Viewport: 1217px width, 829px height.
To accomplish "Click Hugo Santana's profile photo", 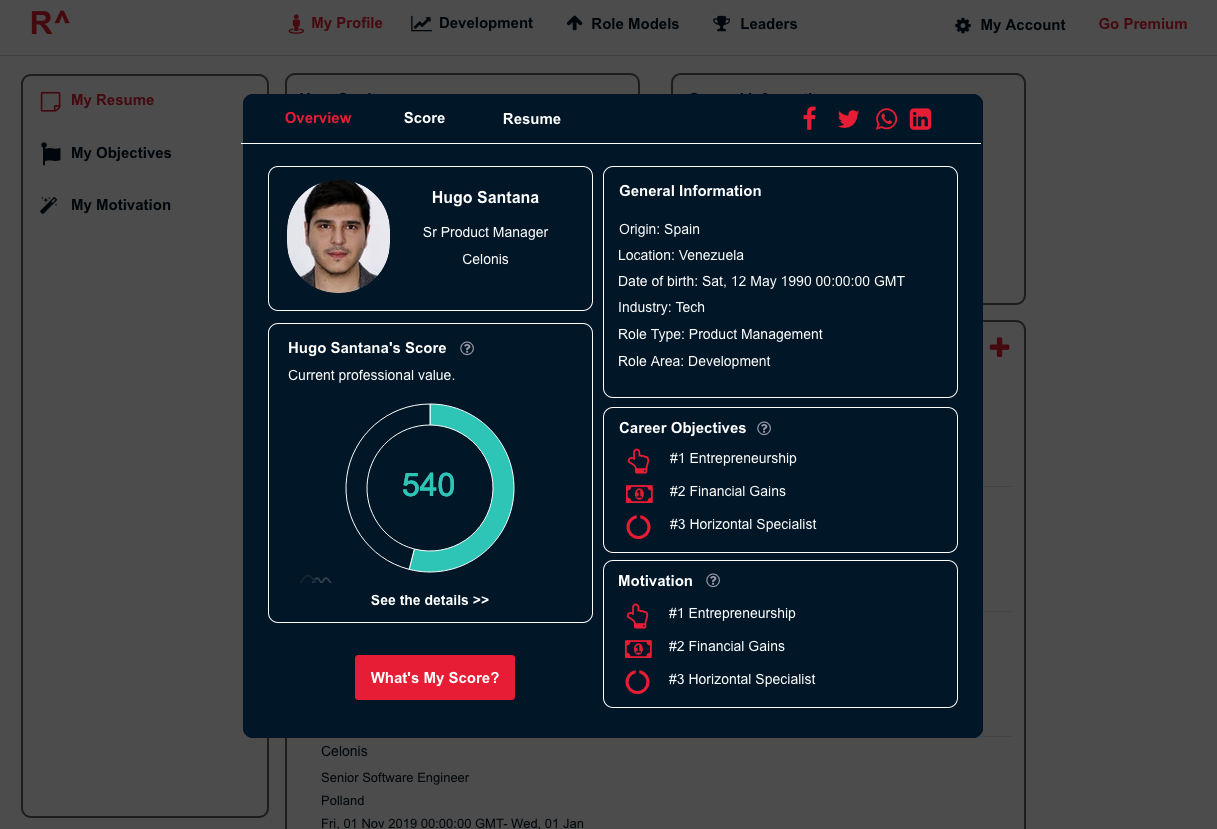I will (x=338, y=236).
